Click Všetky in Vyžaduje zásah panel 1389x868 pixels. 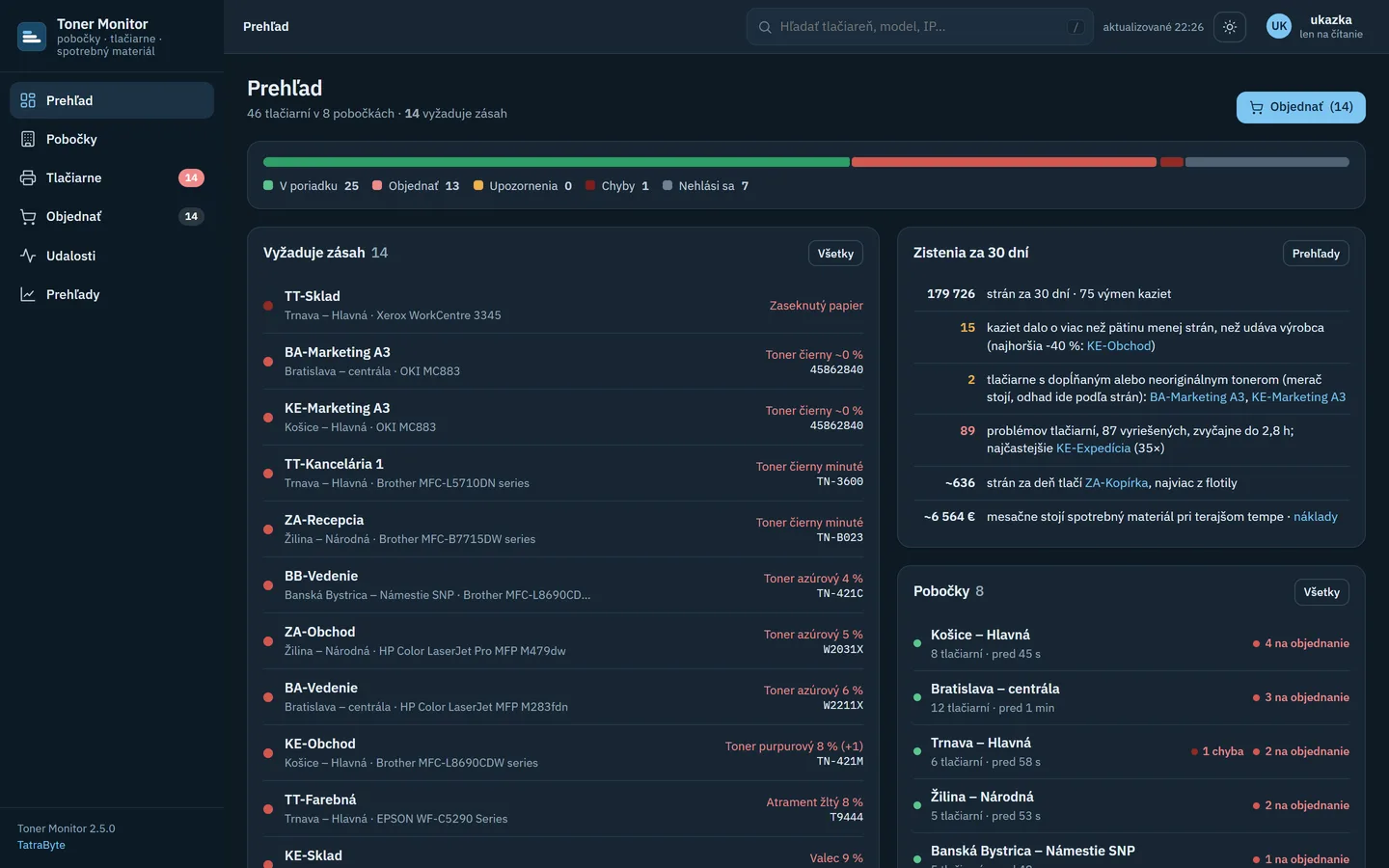(835, 254)
